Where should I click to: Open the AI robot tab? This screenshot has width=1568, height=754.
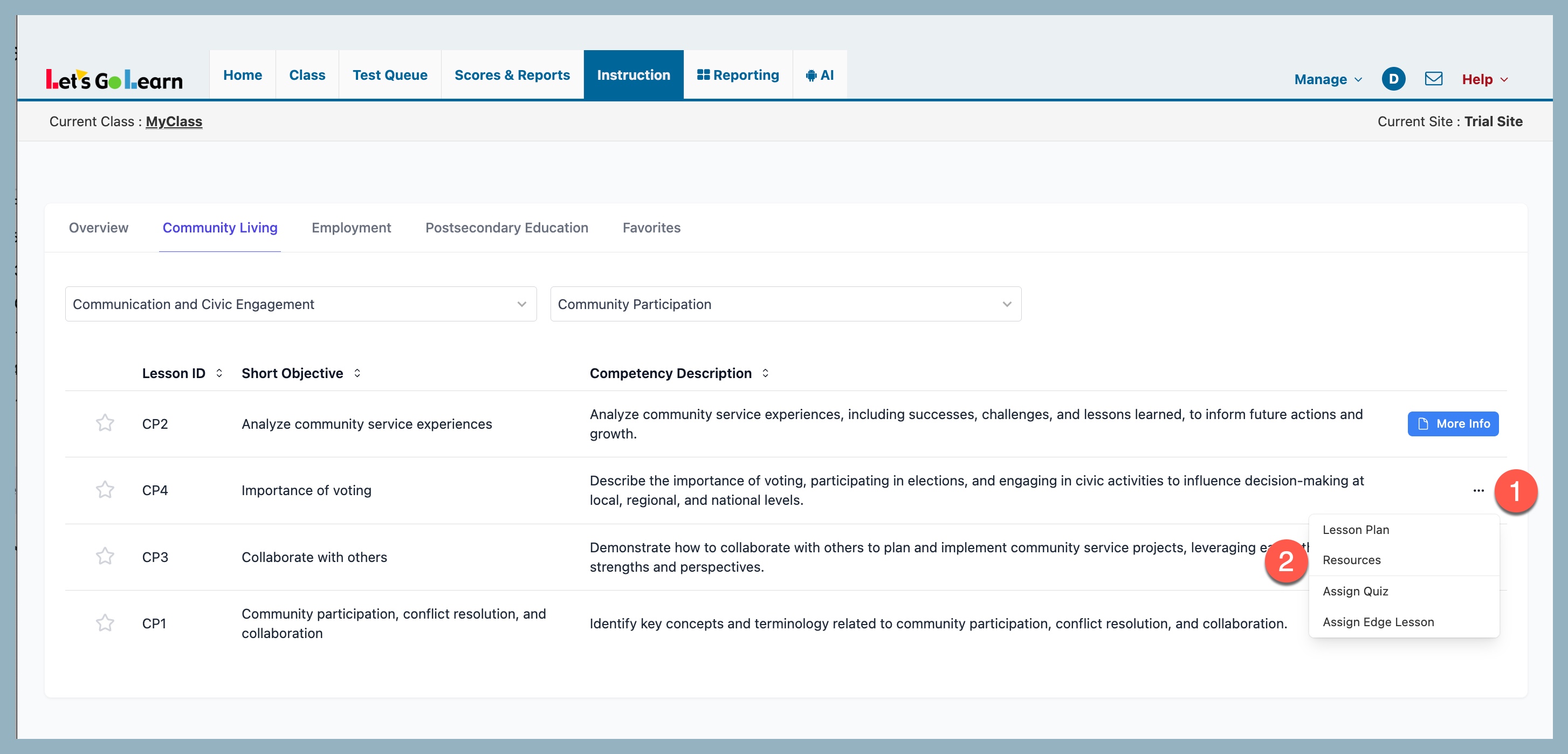pyautogui.click(x=819, y=76)
